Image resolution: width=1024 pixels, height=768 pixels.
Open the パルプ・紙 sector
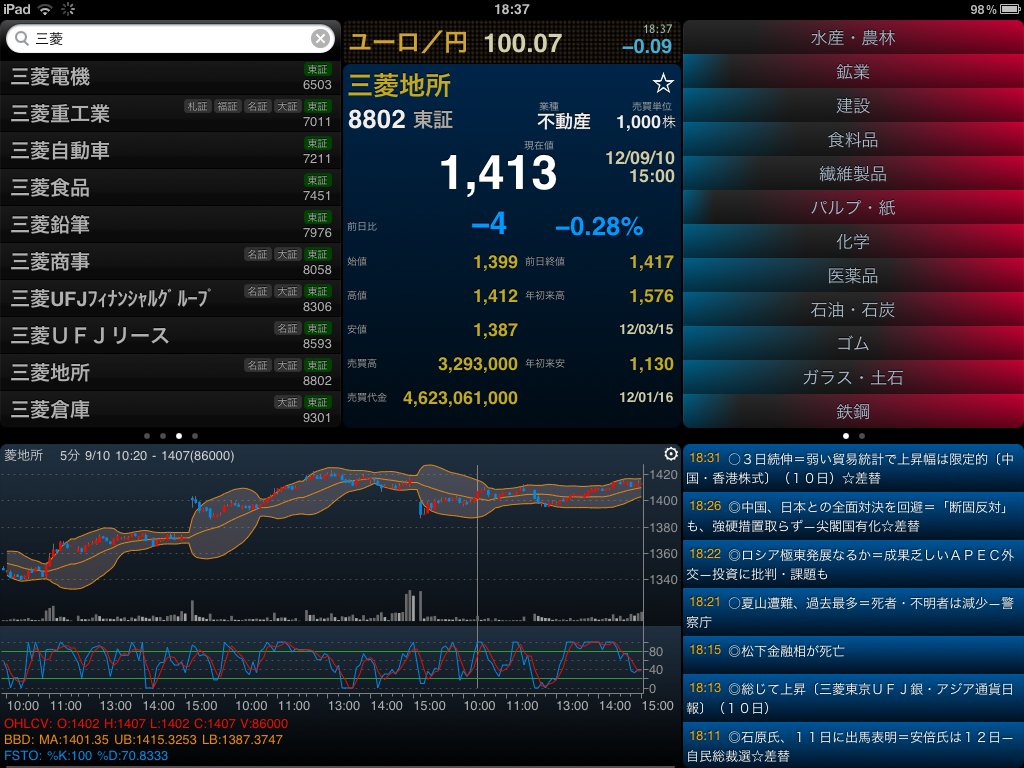(853, 208)
